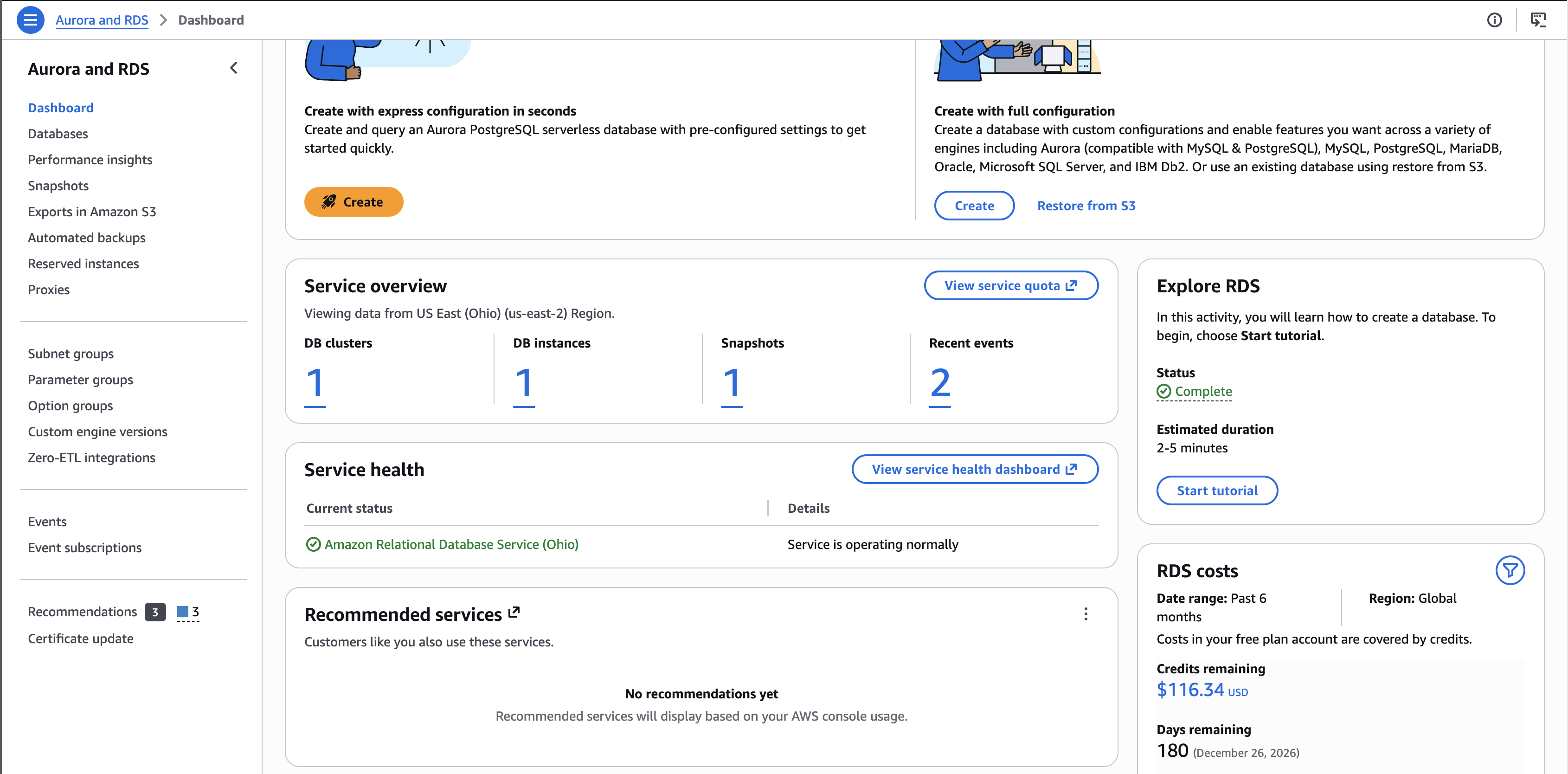Screen dimensions: 1568x774
Task: Open the RDS costs filter icon
Action: point(1510,570)
